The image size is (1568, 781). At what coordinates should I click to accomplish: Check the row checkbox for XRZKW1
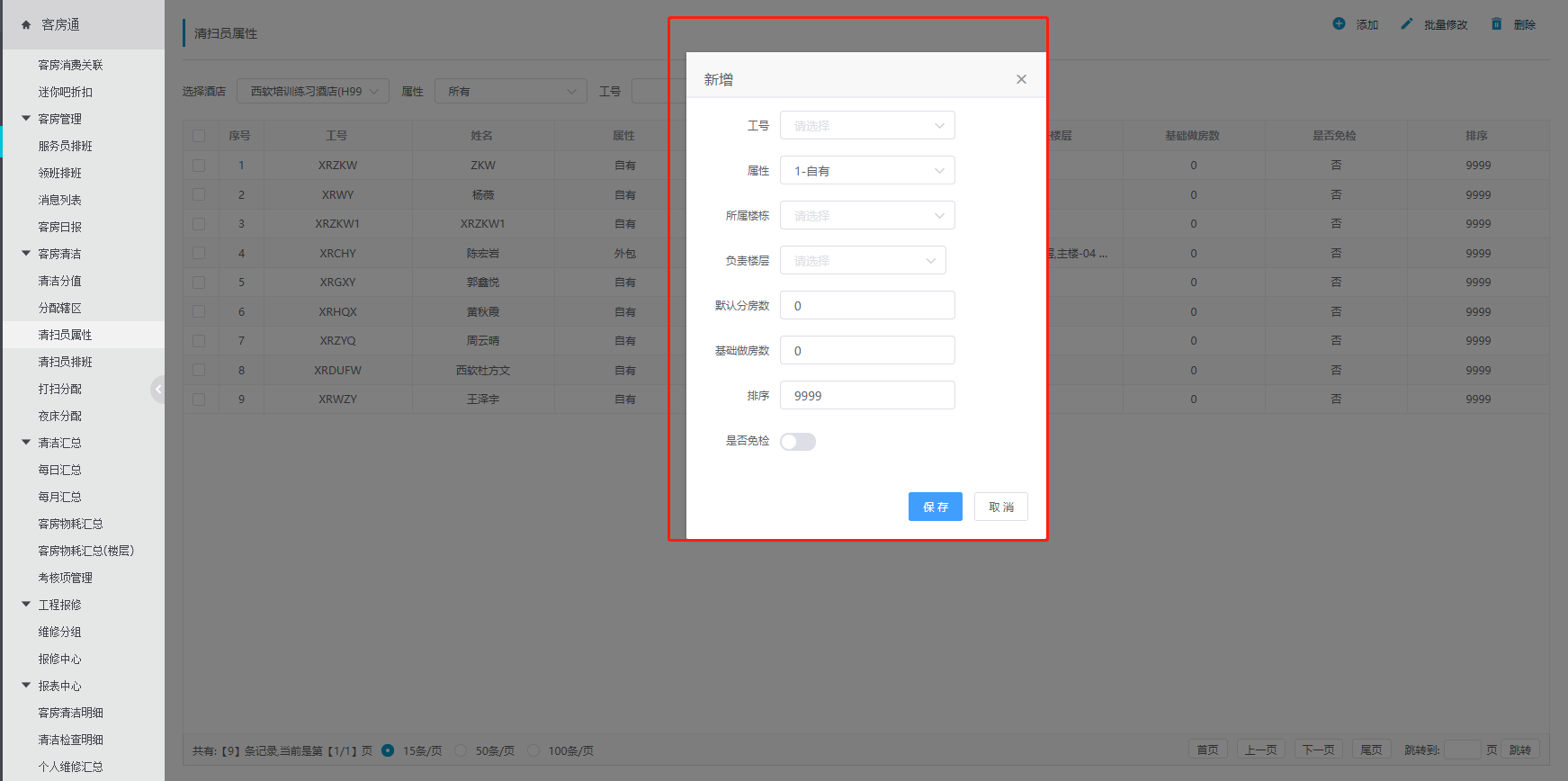[x=199, y=224]
